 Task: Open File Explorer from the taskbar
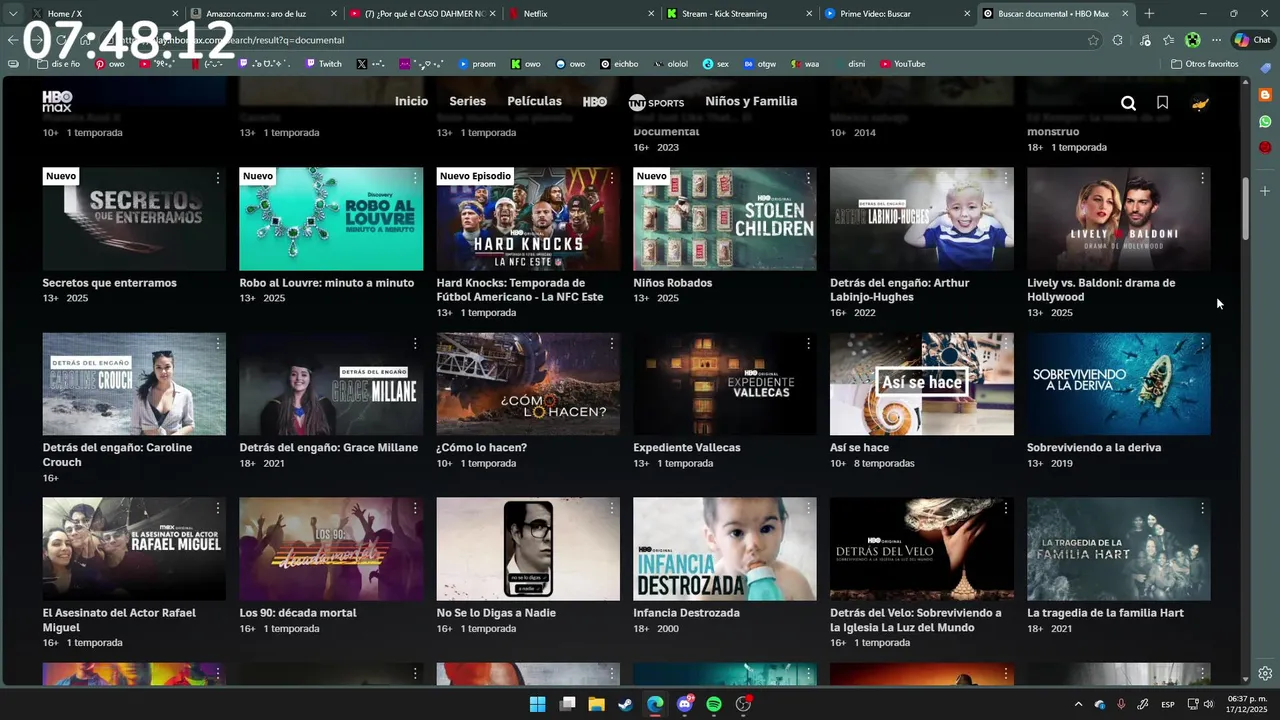[597, 704]
